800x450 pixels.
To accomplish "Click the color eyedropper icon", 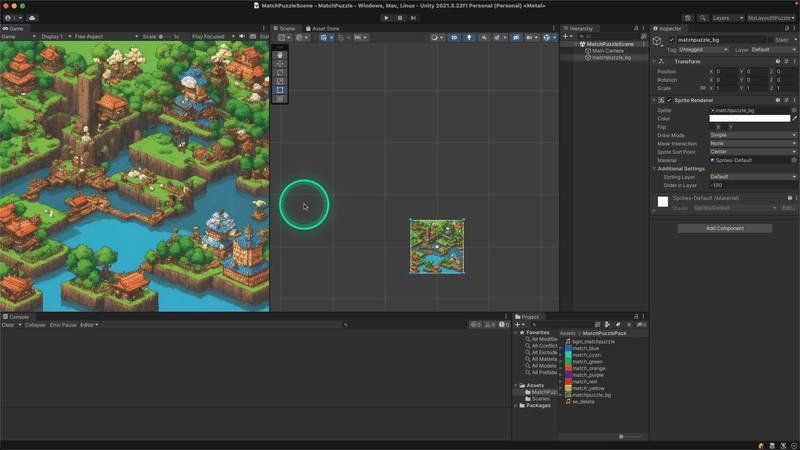I will [794, 118].
